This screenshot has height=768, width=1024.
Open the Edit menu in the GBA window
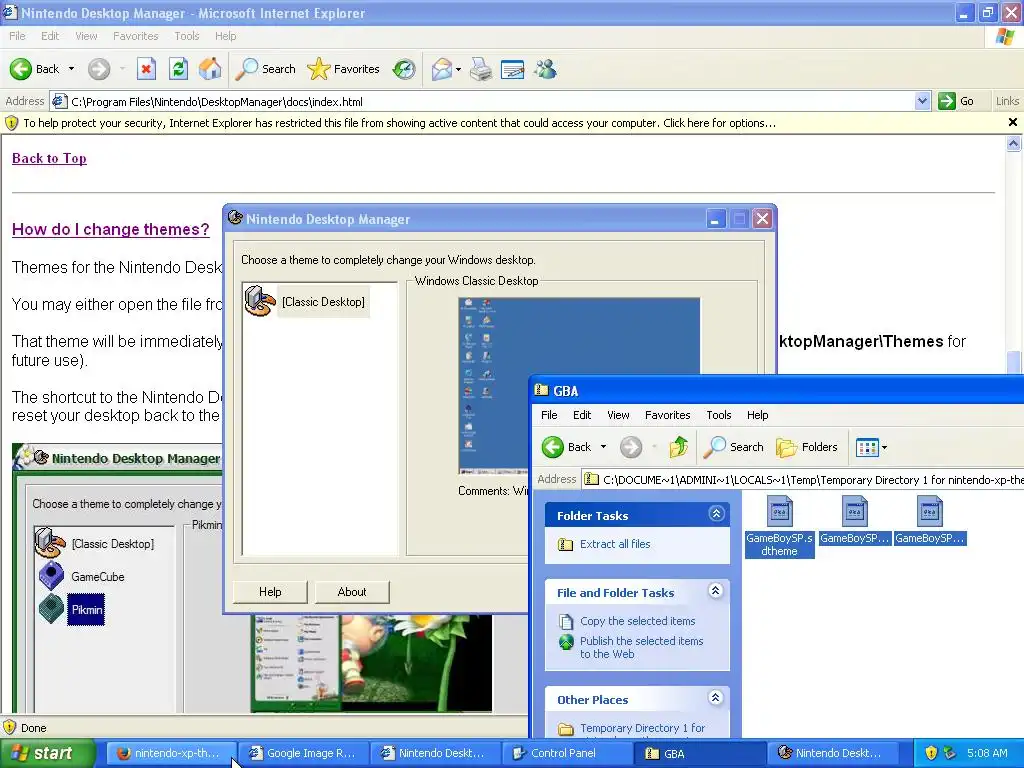(582, 415)
